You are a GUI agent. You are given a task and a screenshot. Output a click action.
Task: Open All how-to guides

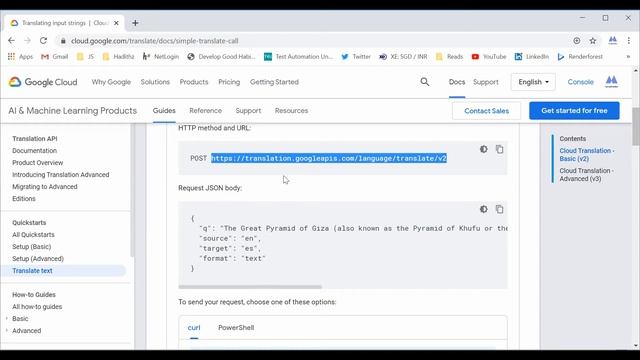point(37,307)
